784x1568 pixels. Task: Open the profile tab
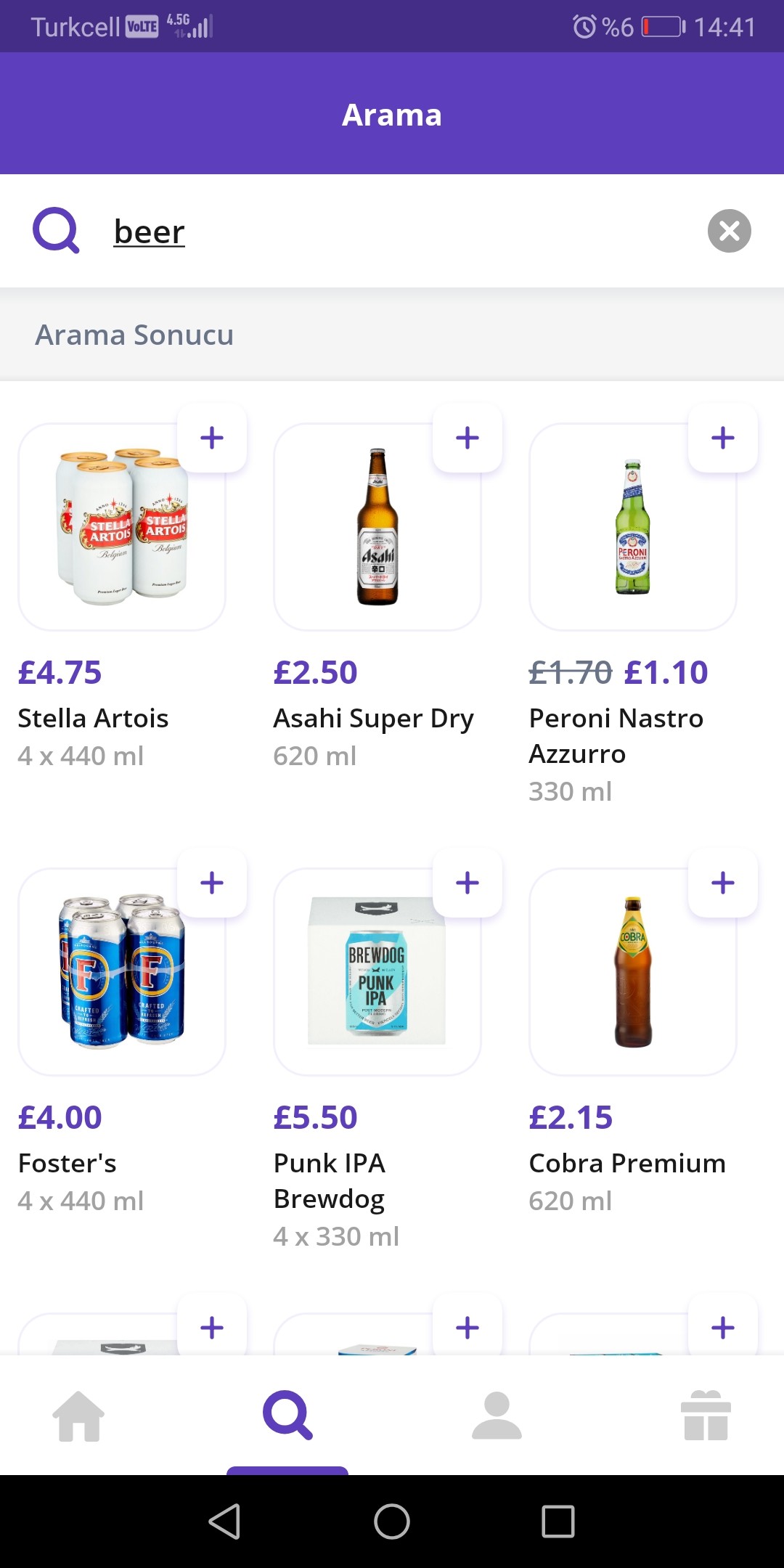497,1416
